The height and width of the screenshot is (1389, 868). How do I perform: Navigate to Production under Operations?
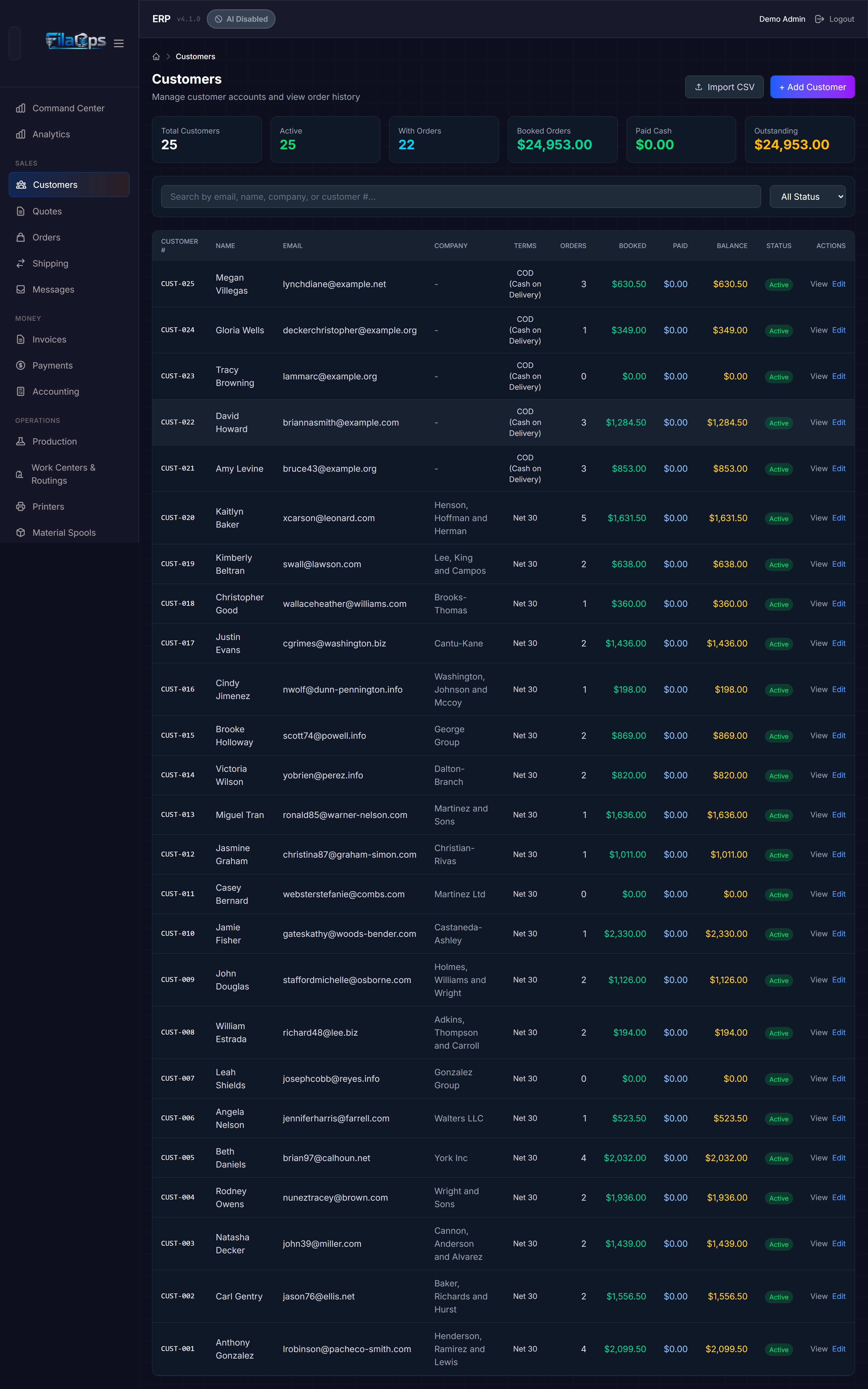point(69,442)
